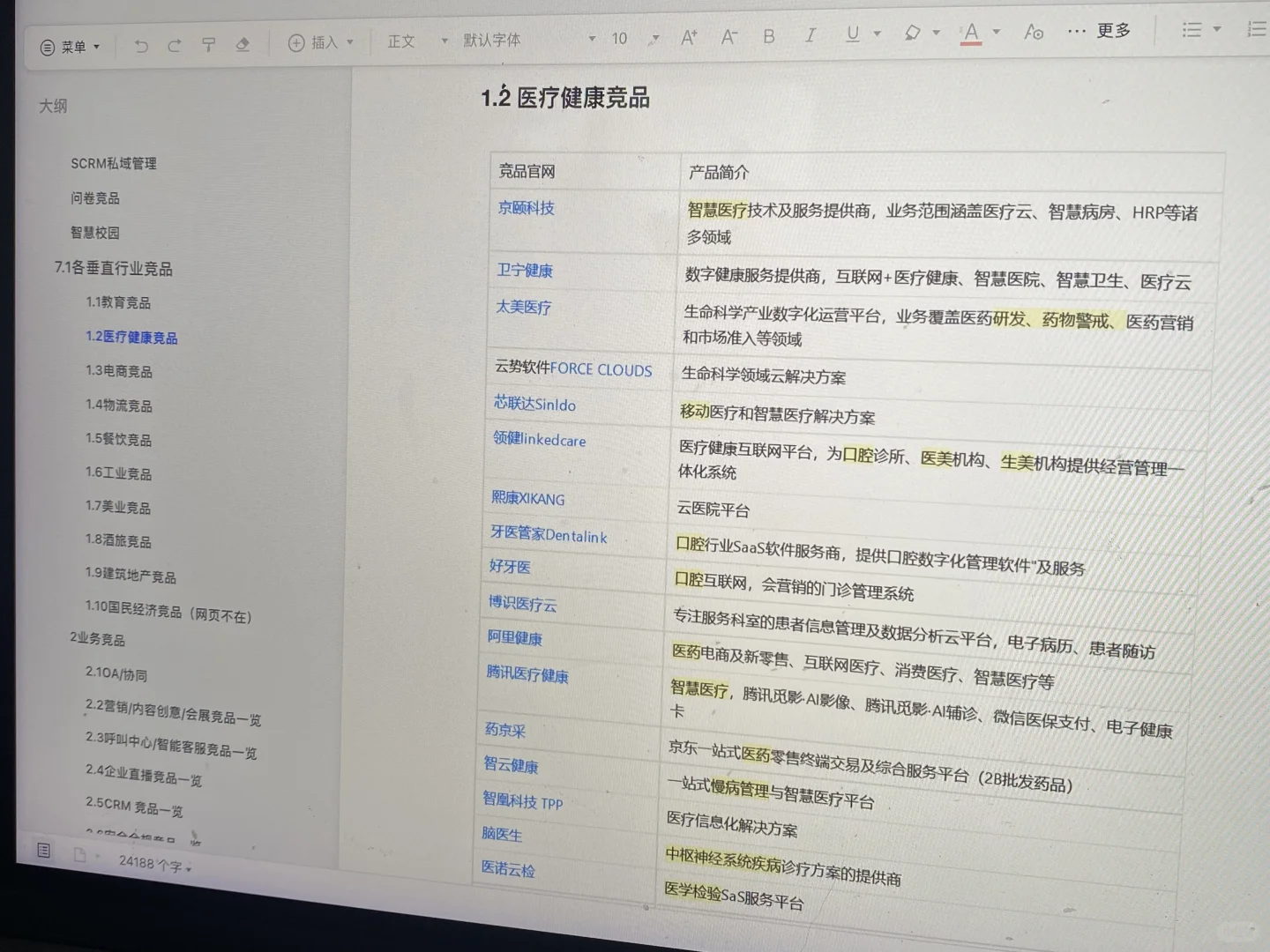1270x952 pixels.
Task: Toggle bold formatting
Action: click(769, 36)
